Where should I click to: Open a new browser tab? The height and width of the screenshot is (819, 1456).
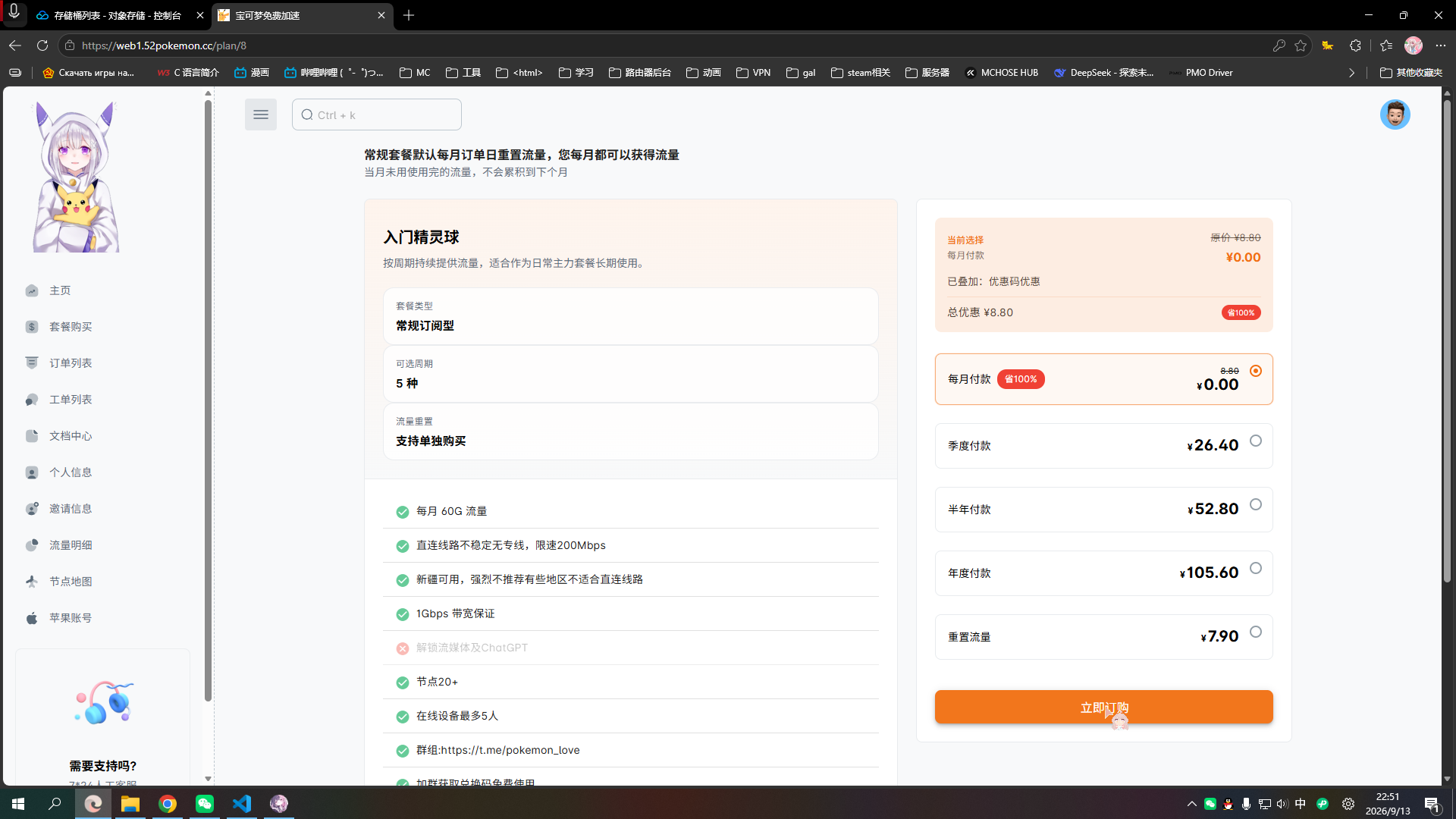(x=409, y=15)
